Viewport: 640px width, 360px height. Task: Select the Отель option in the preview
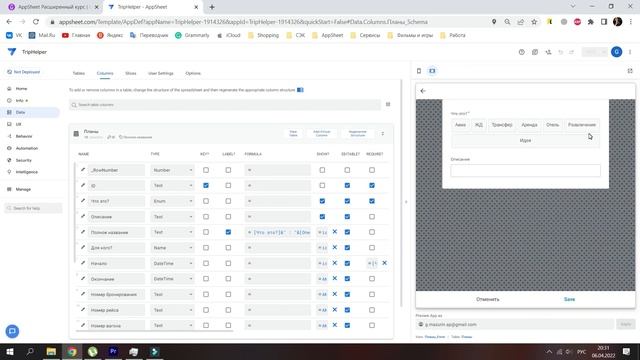[552, 125]
